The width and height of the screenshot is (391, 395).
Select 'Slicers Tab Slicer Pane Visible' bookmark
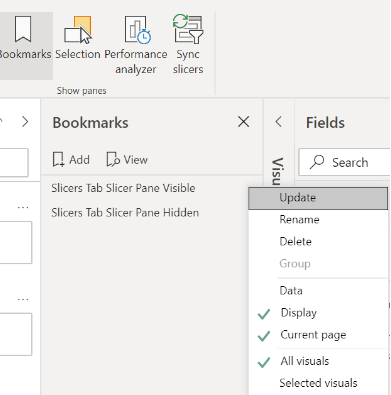coord(123,188)
